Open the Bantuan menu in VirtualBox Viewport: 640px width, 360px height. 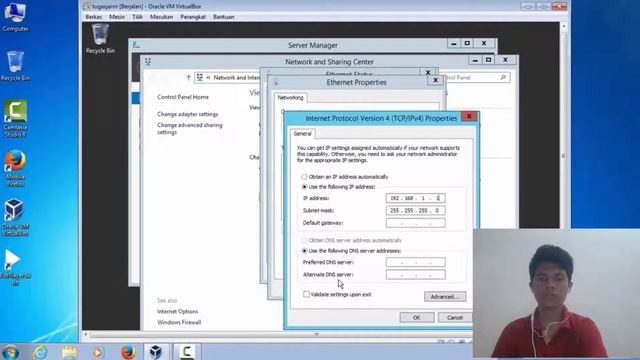pos(223,17)
